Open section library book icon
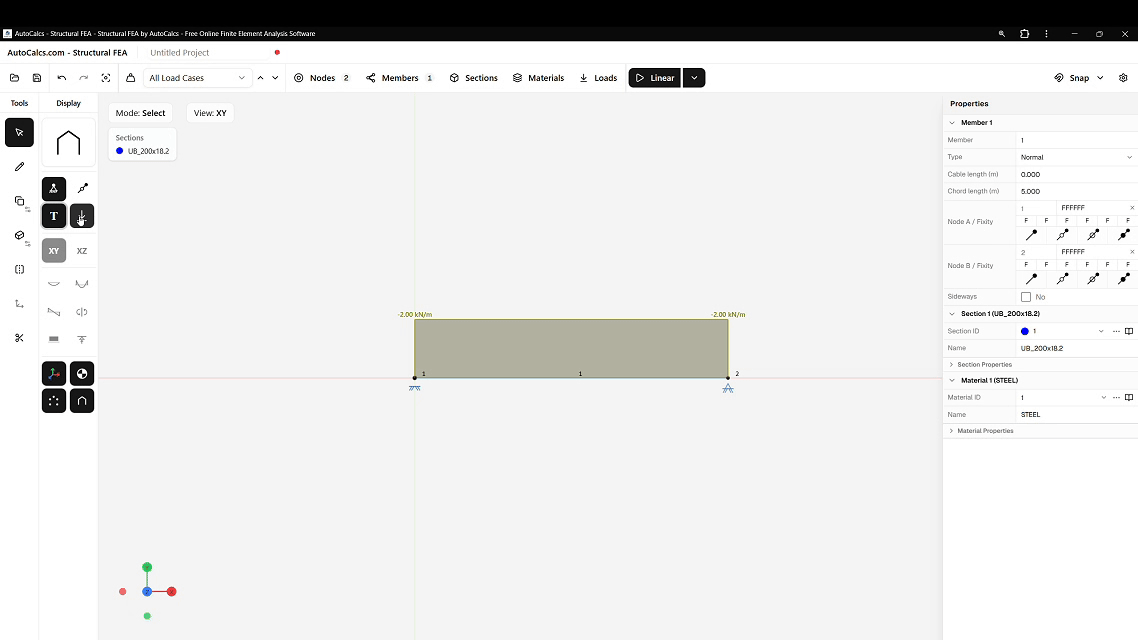 click(x=1129, y=331)
